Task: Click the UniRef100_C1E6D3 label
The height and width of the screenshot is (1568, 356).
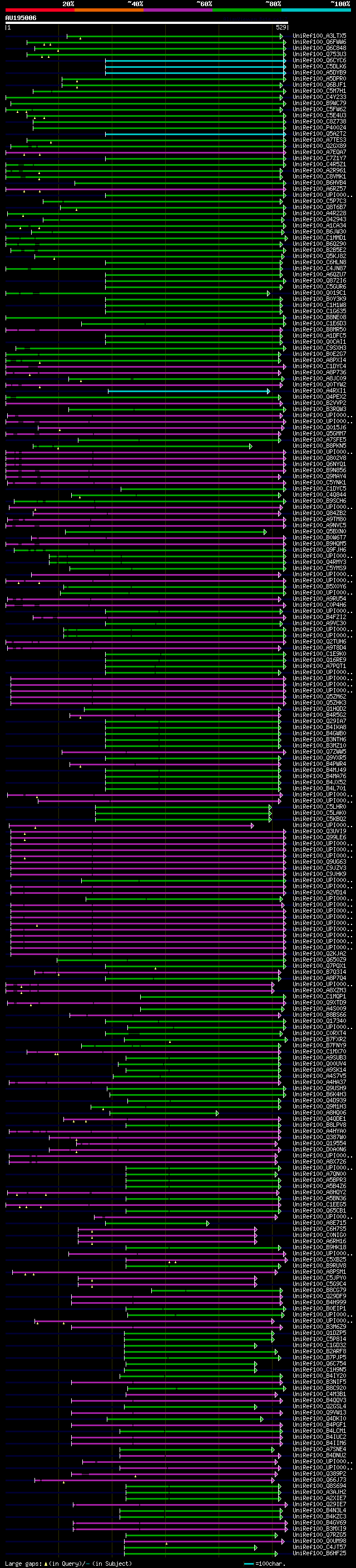Action: [319, 324]
